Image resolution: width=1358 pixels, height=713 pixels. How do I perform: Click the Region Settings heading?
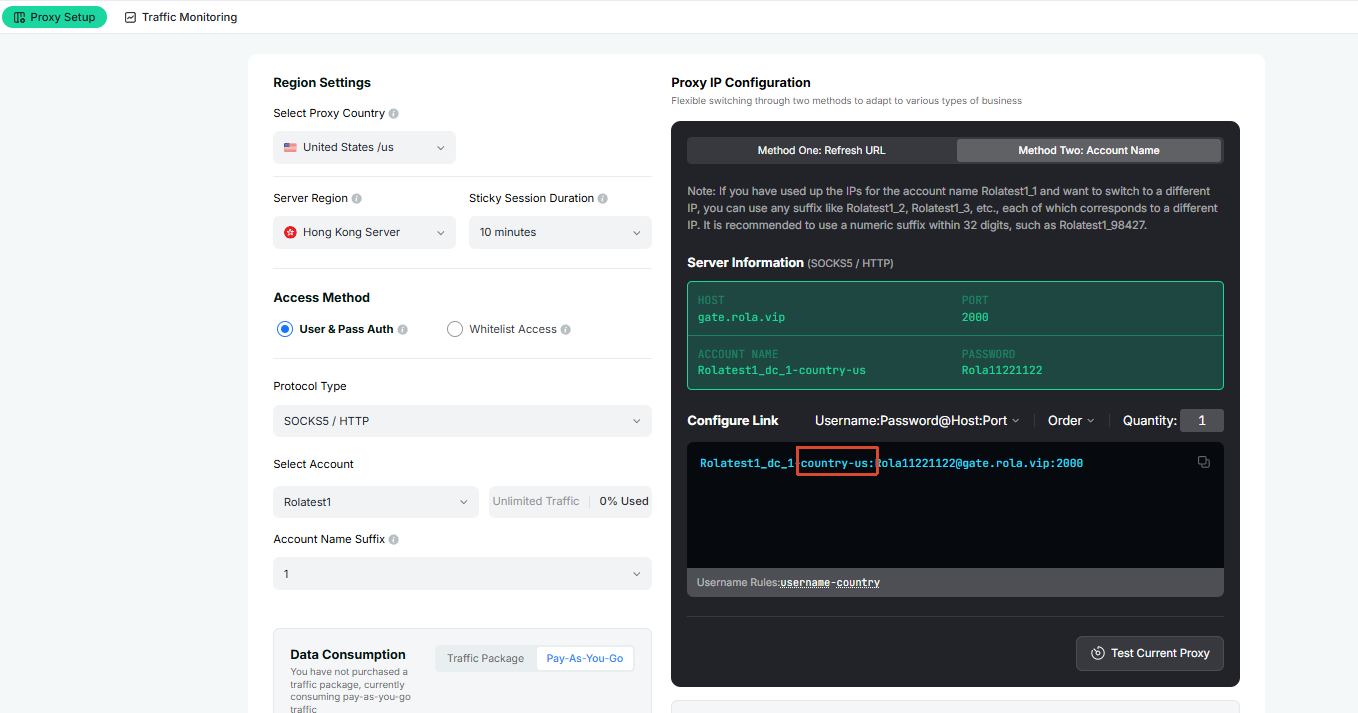322,82
